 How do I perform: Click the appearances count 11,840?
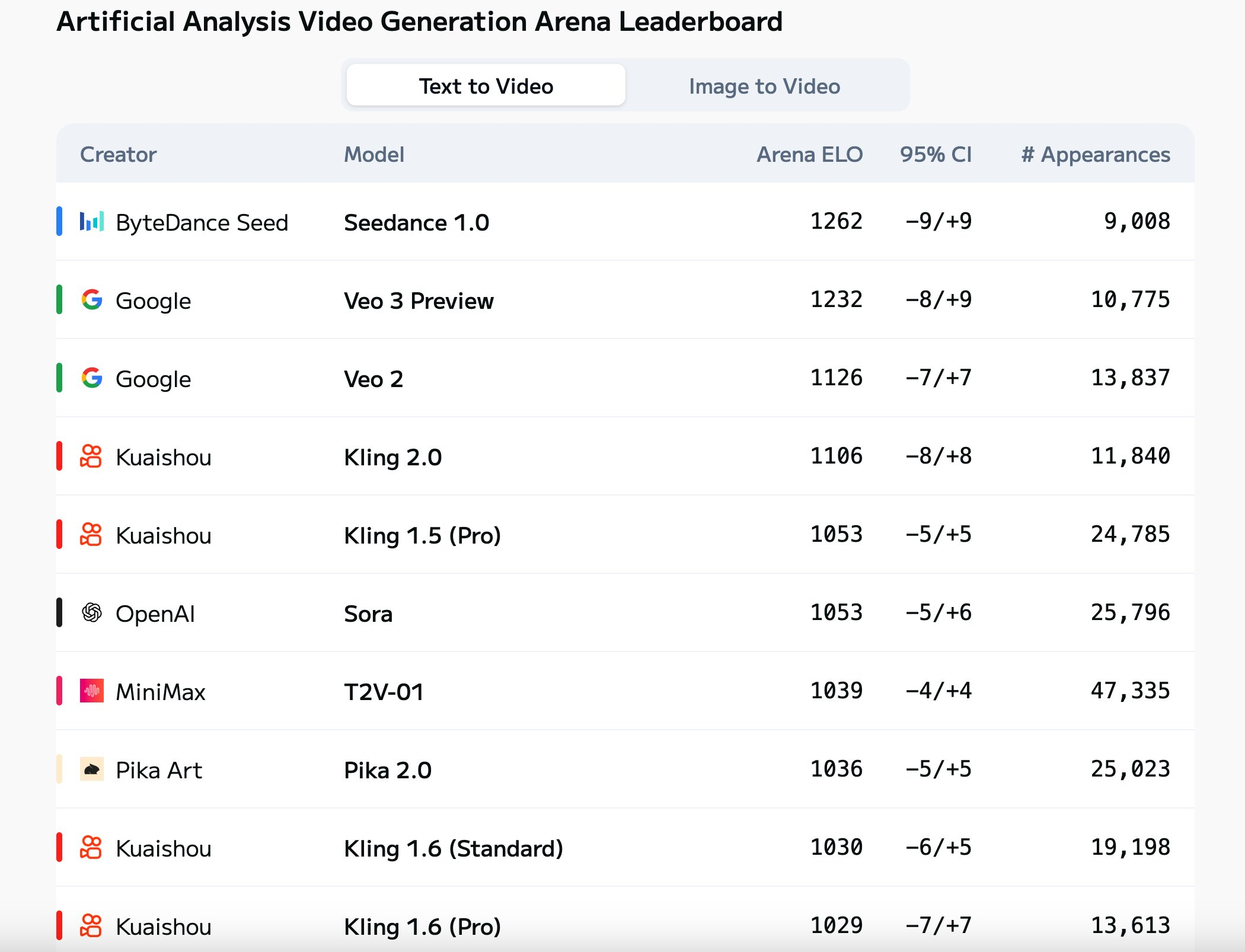(1131, 456)
